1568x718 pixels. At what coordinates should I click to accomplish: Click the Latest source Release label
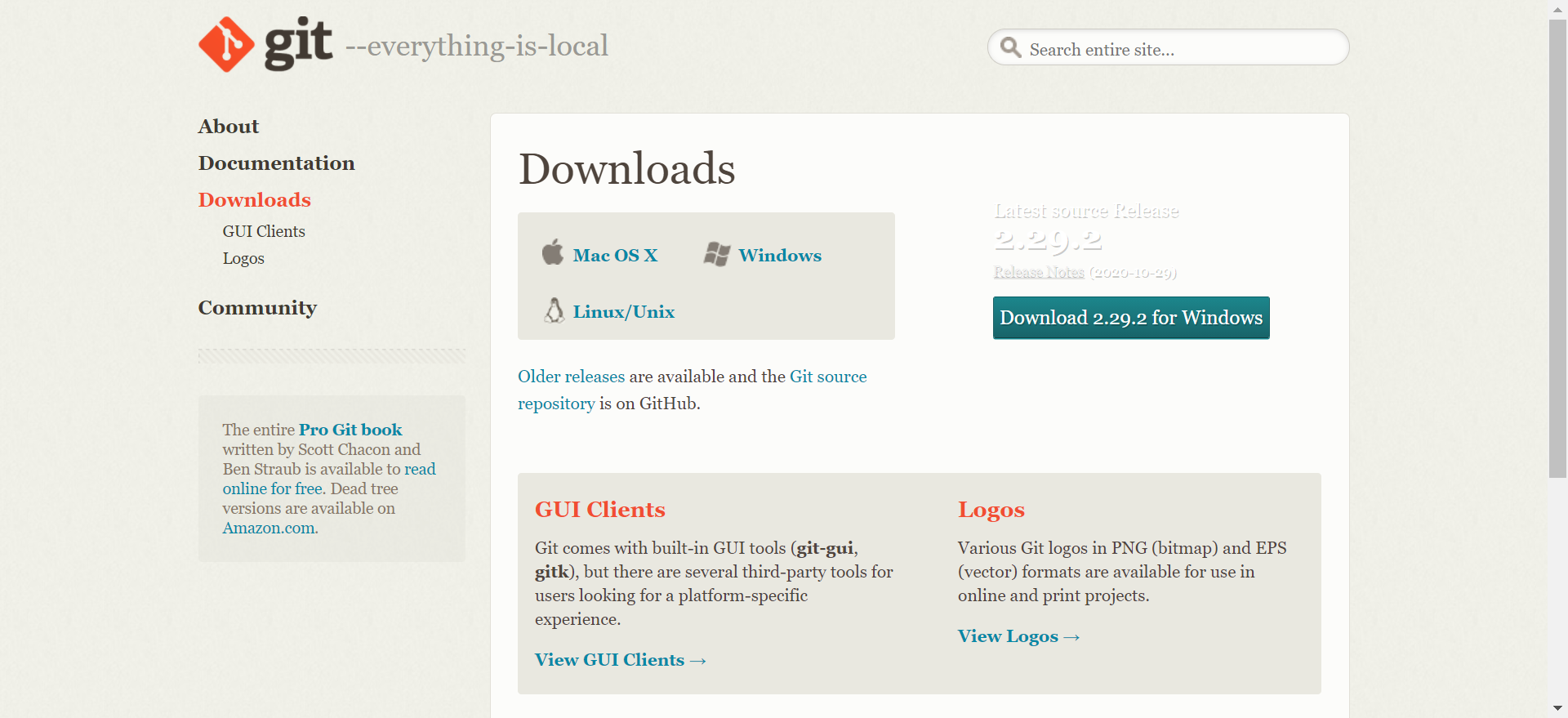pos(1086,211)
